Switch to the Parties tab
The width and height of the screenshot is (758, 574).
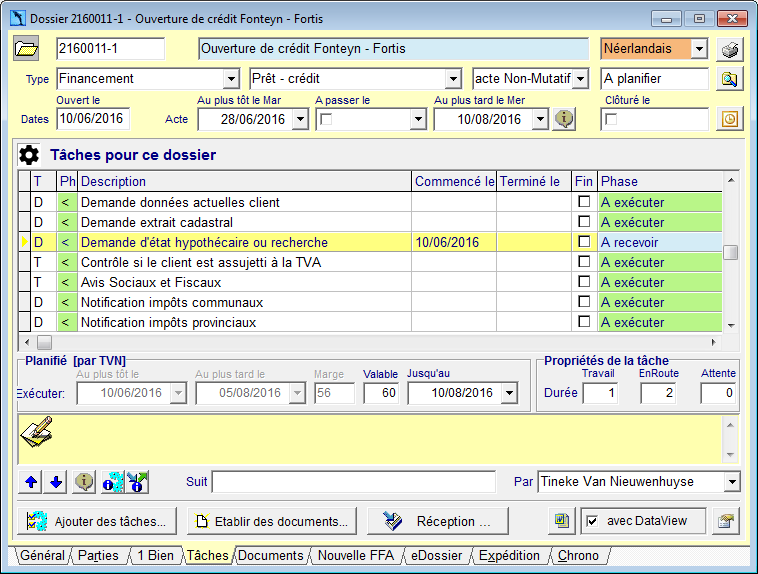click(x=99, y=556)
